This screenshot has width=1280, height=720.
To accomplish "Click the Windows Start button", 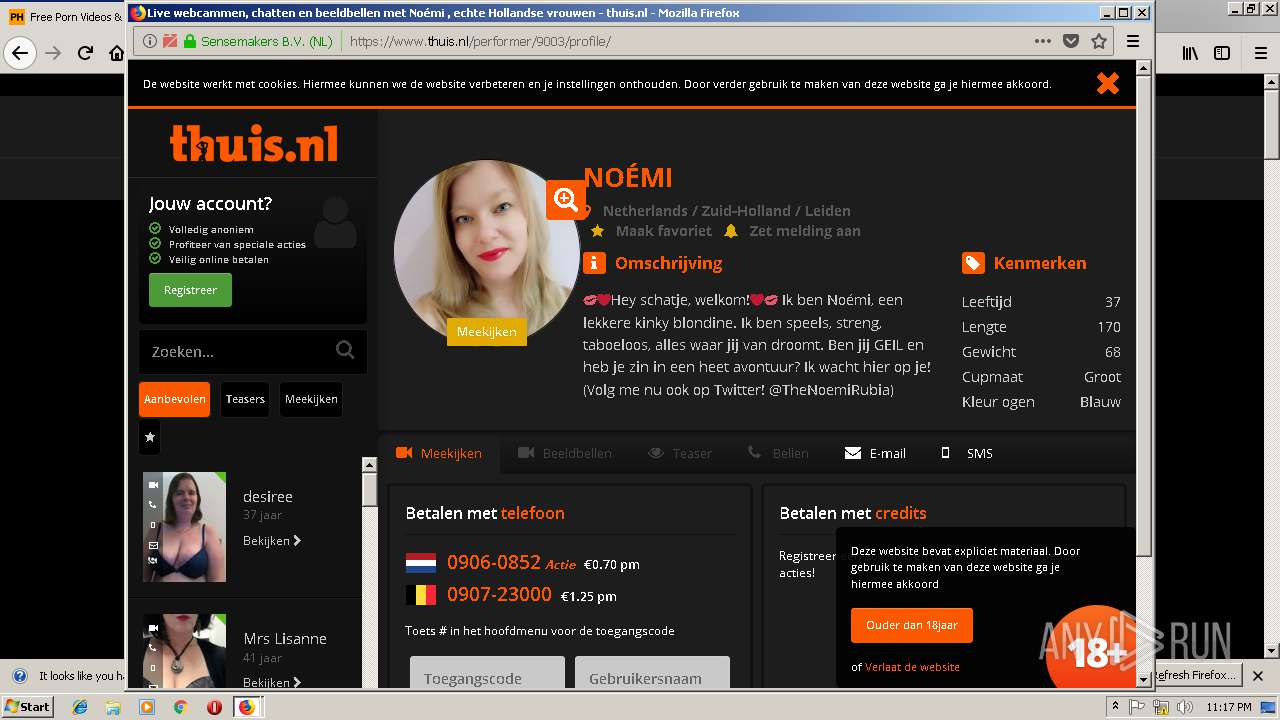I will coord(28,707).
